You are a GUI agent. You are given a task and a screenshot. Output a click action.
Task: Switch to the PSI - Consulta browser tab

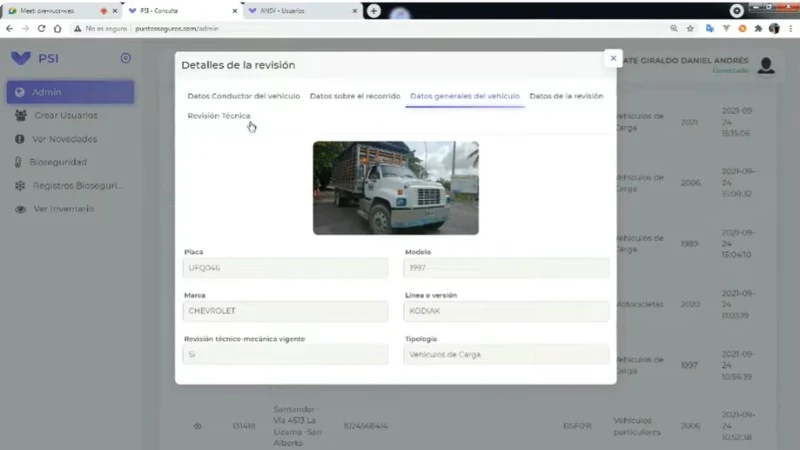pyautogui.click(x=181, y=11)
